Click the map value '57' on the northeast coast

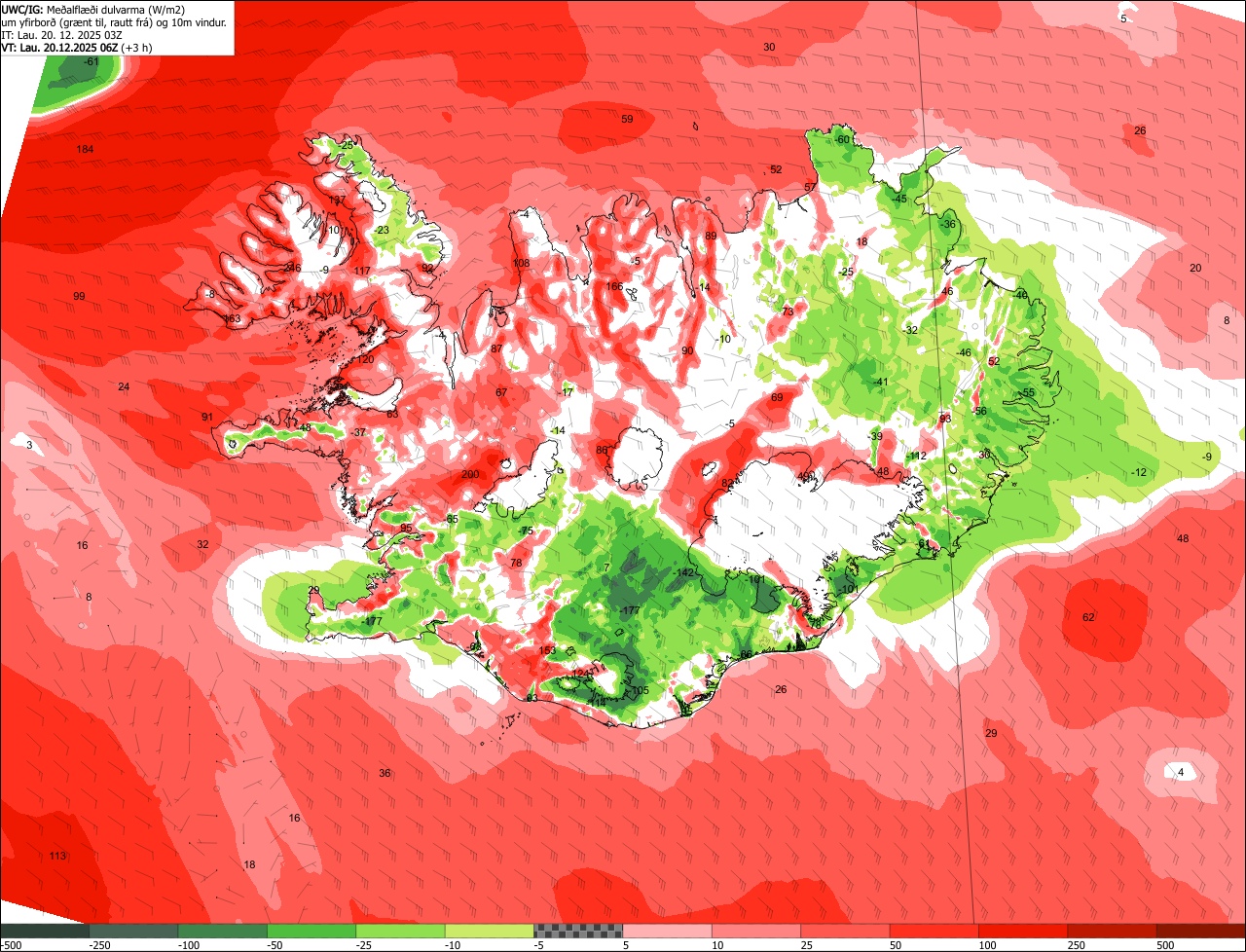[x=810, y=187]
